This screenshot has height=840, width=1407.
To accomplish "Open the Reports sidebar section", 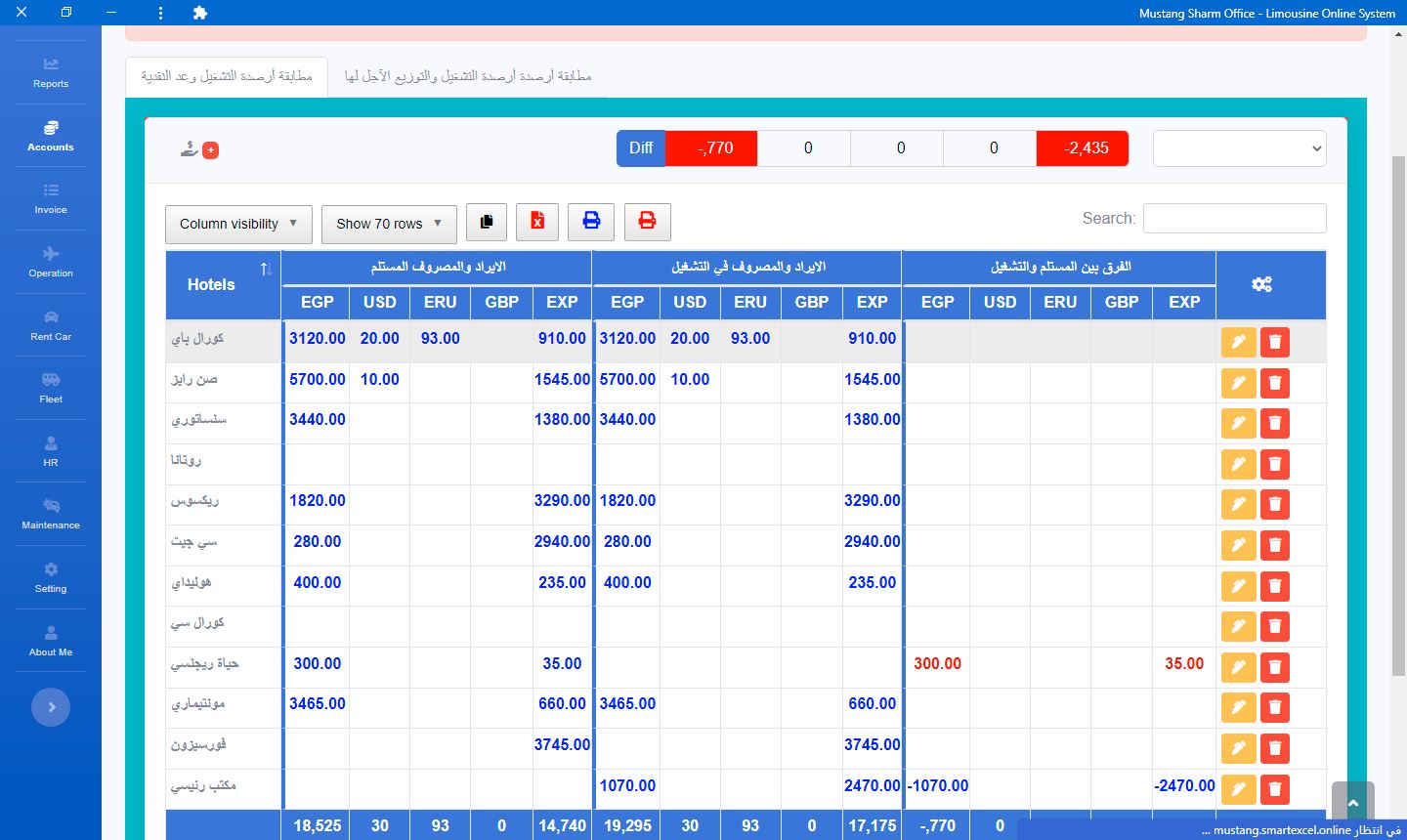I will click(x=51, y=72).
